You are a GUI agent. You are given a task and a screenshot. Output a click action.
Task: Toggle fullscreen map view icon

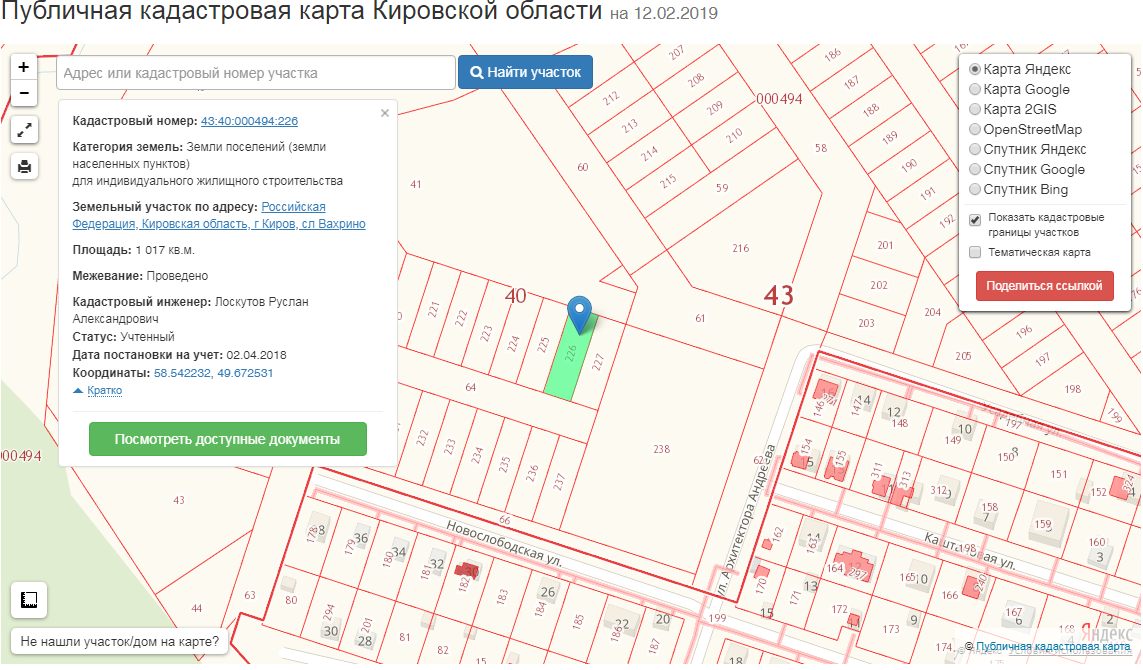[24, 129]
